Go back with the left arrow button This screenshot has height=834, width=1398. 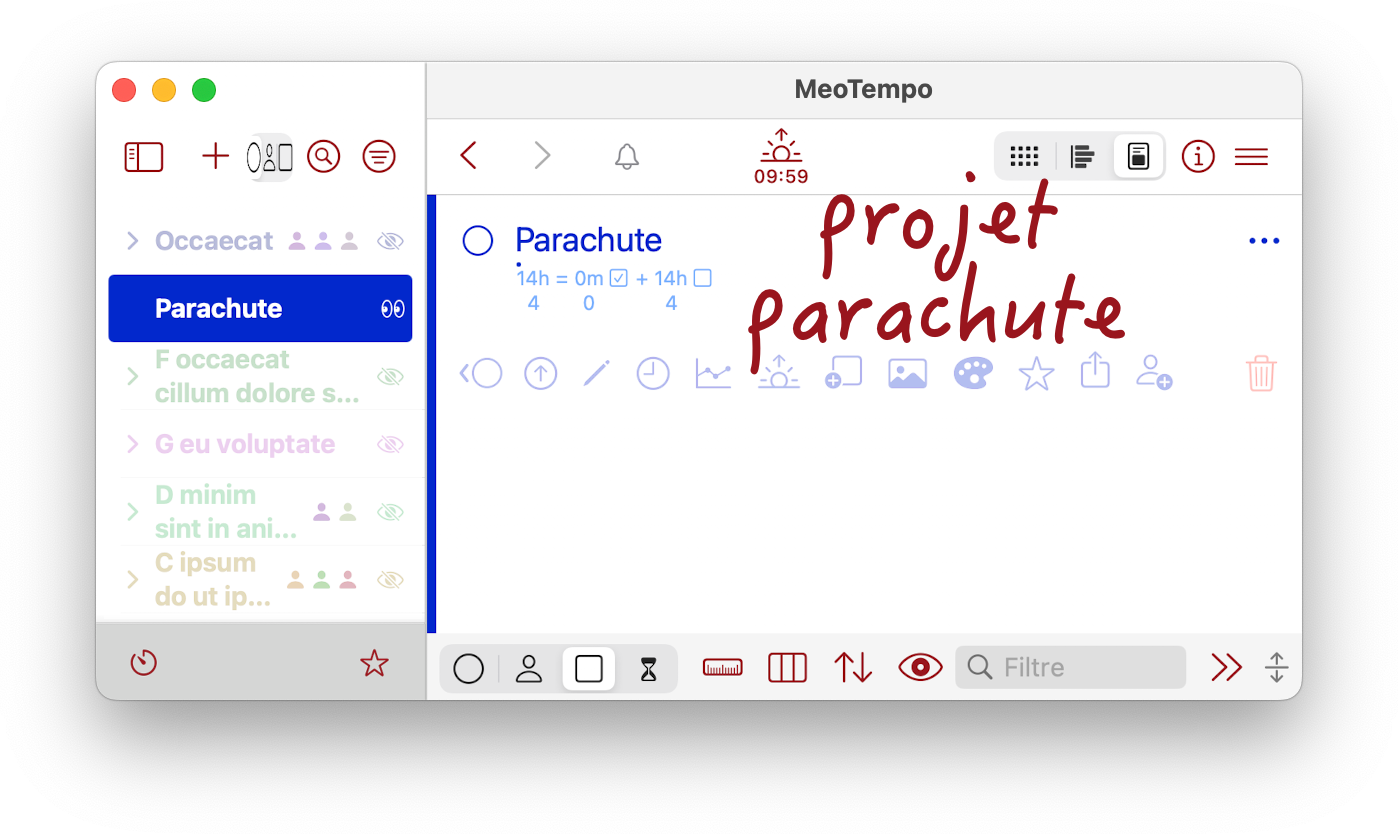[468, 156]
